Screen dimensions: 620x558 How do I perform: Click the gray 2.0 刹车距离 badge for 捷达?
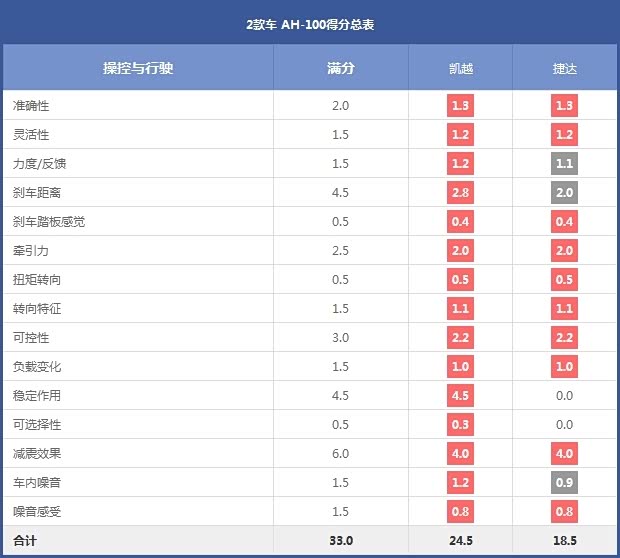[564, 192]
